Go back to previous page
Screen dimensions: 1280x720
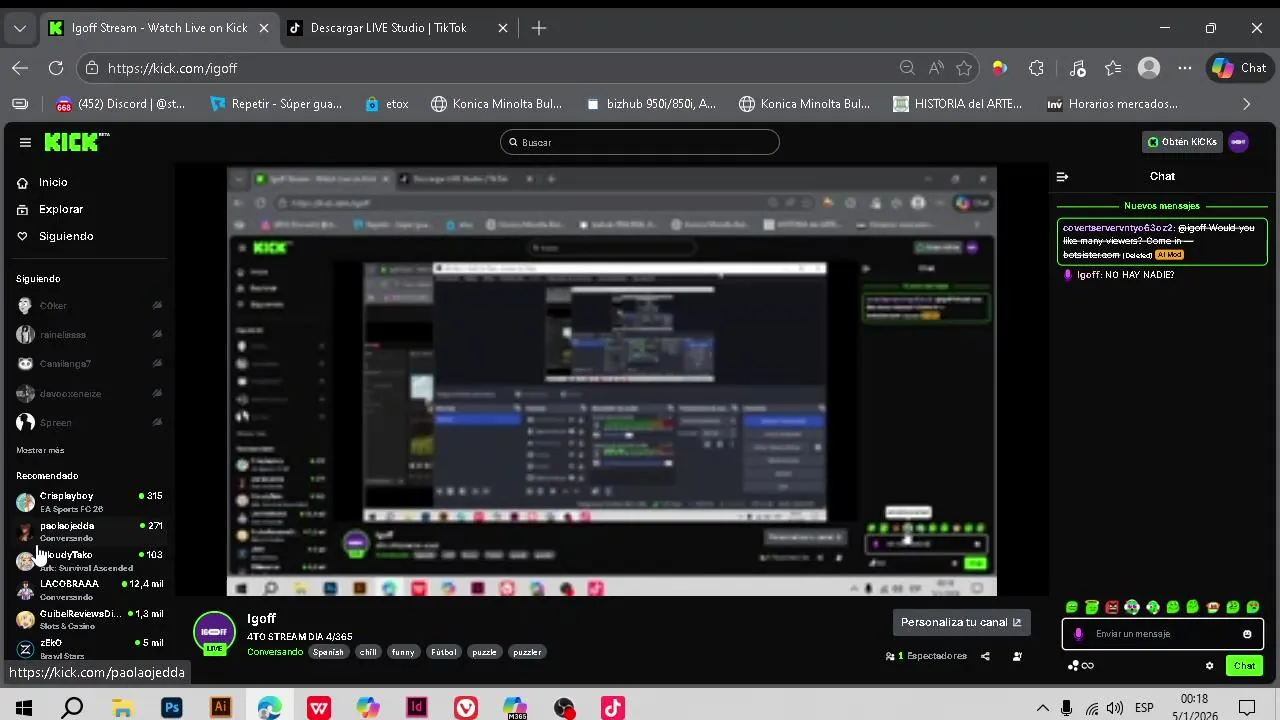[x=20, y=68]
